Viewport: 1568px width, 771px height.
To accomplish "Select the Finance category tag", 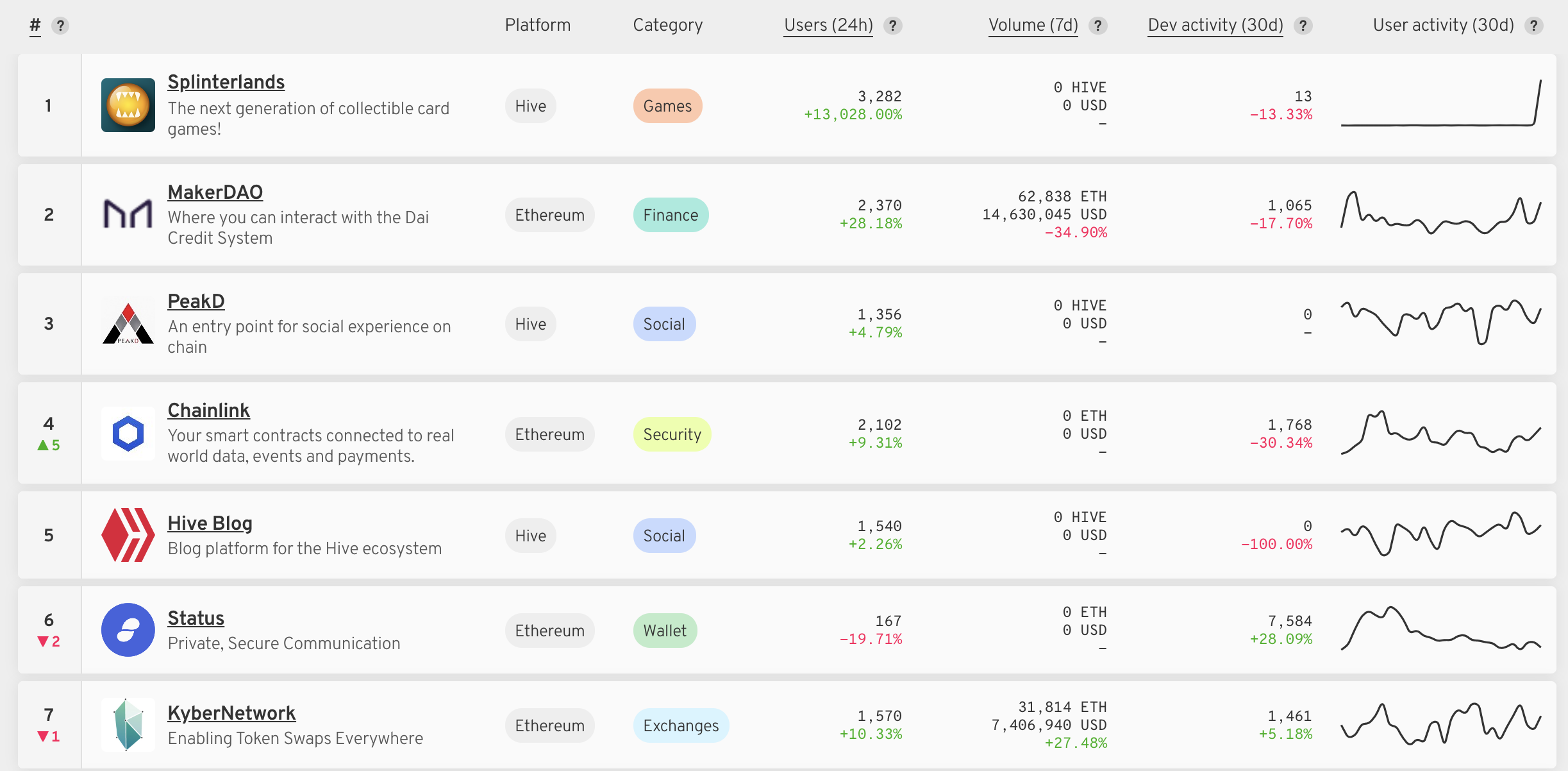I will click(671, 215).
